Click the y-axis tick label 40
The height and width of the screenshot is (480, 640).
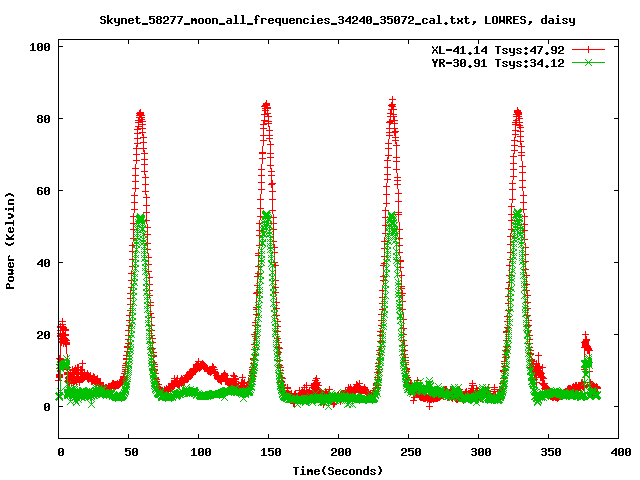tap(44, 263)
